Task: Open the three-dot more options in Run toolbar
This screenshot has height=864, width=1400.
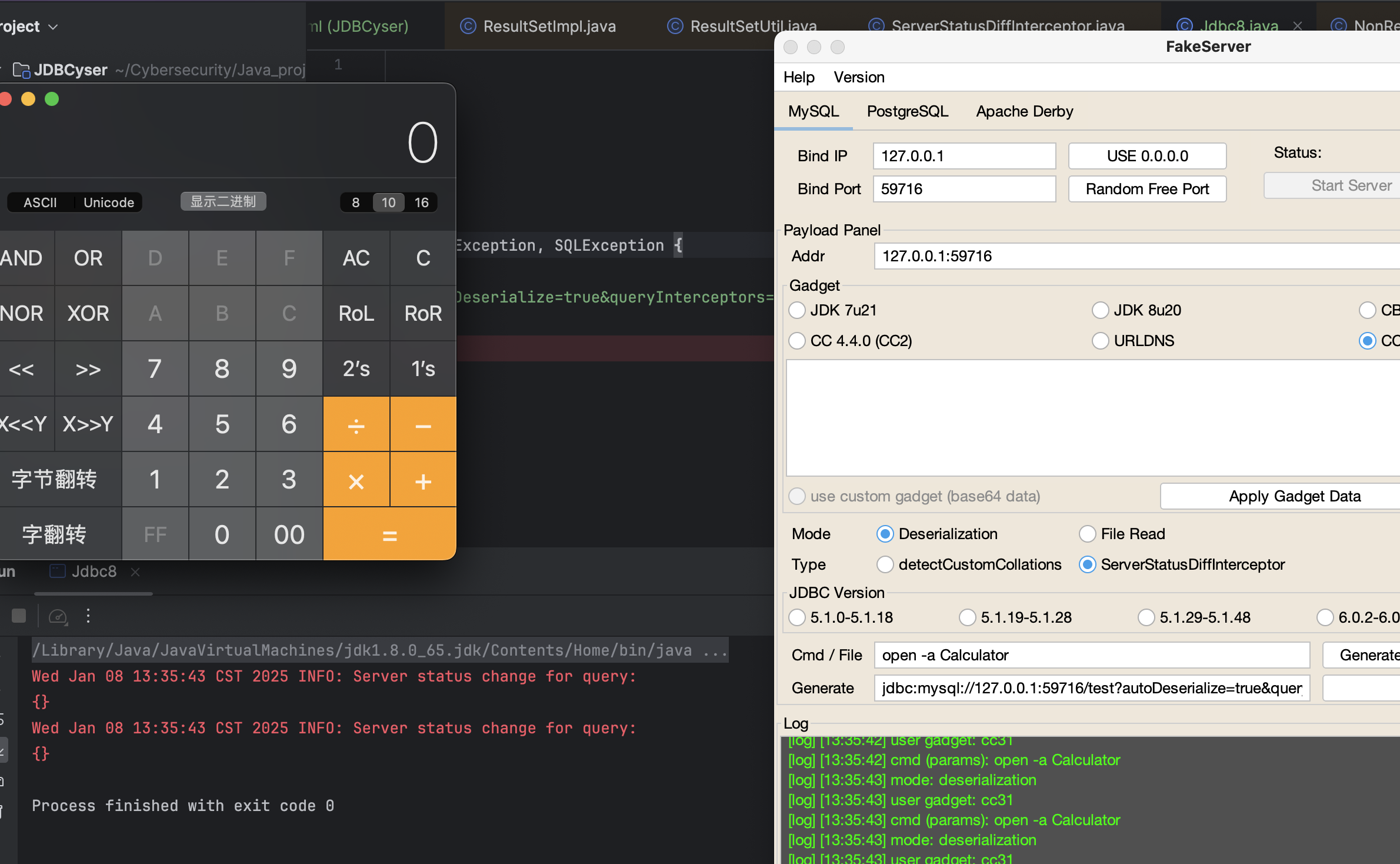Action: [x=88, y=616]
